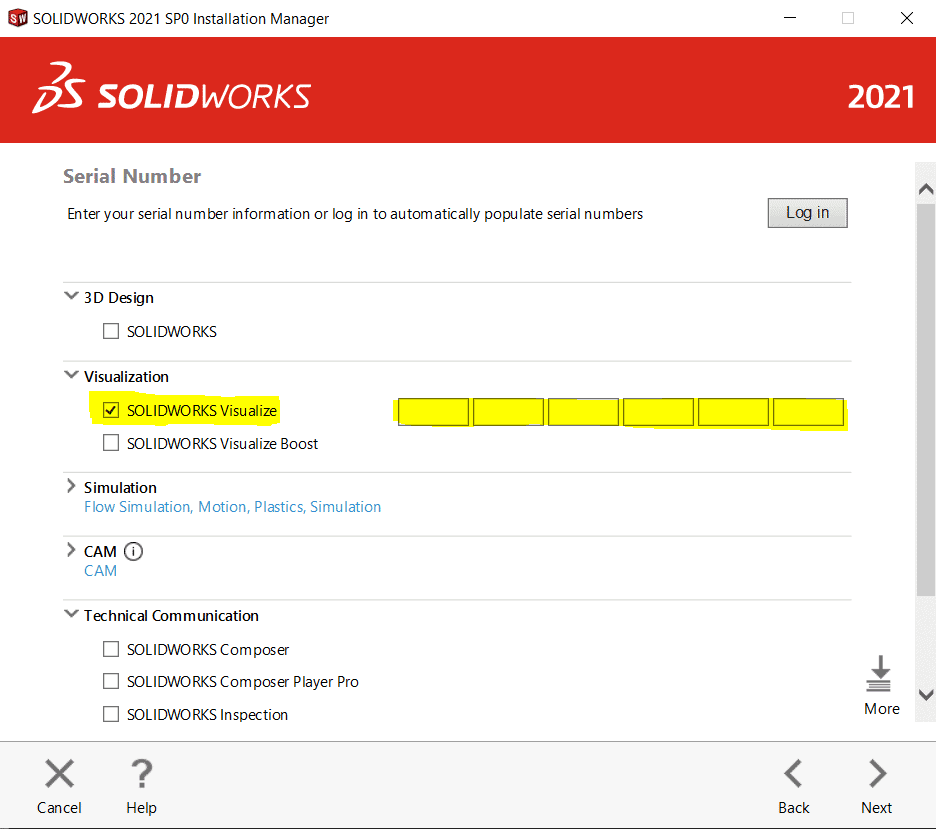
Task: Check the SOLIDWORKS Inspection checkbox
Action: click(111, 714)
